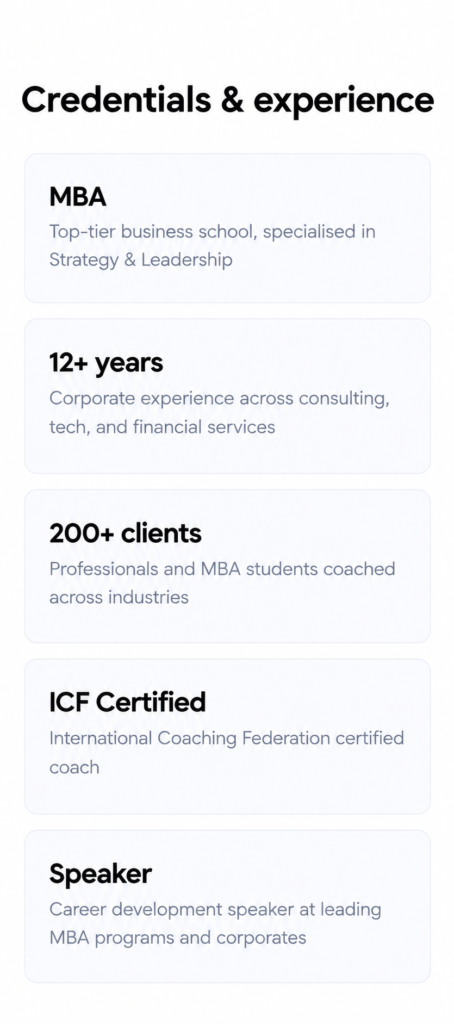Click the Credentials & experience heading

(227, 101)
